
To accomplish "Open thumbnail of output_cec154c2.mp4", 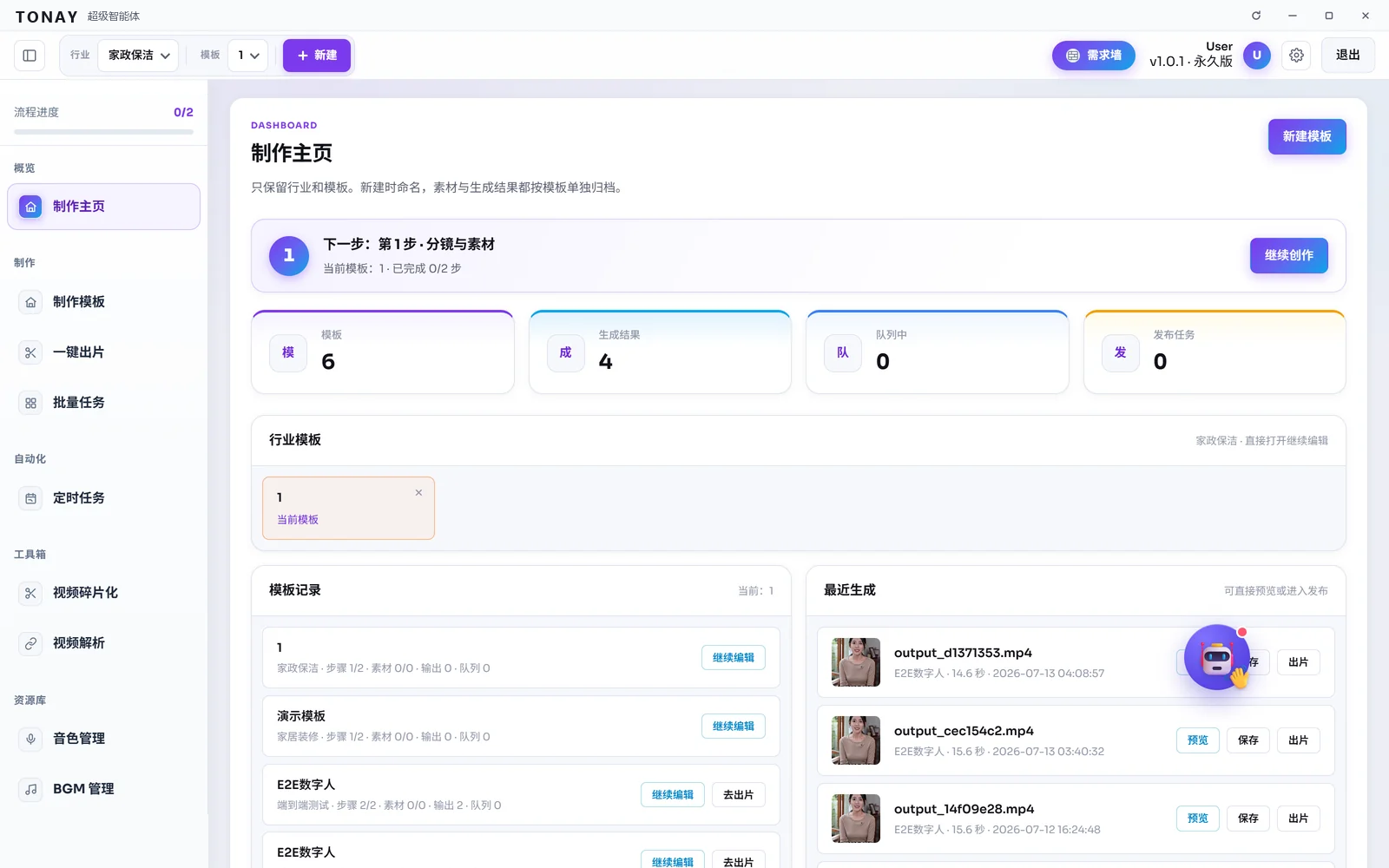I will pyautogui.click(x=856, y=740).
